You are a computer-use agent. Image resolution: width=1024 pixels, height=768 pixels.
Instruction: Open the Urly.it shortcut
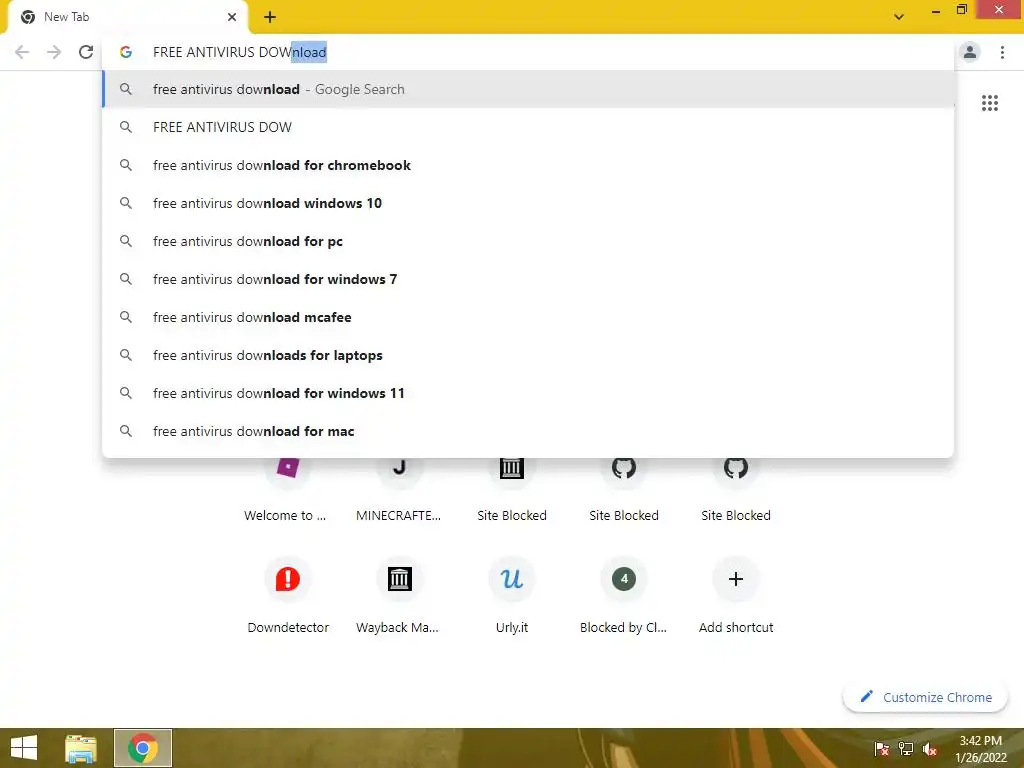[511, 597]
